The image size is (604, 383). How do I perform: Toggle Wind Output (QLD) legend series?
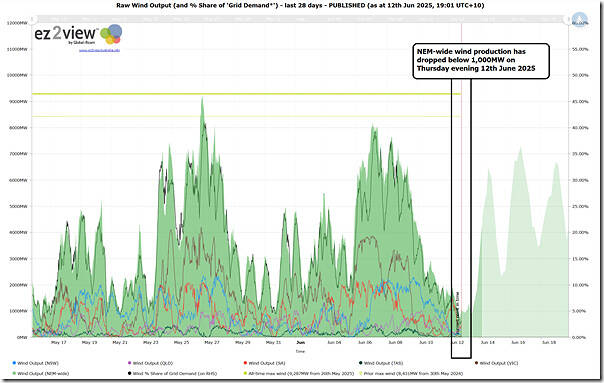click(151, 363)
